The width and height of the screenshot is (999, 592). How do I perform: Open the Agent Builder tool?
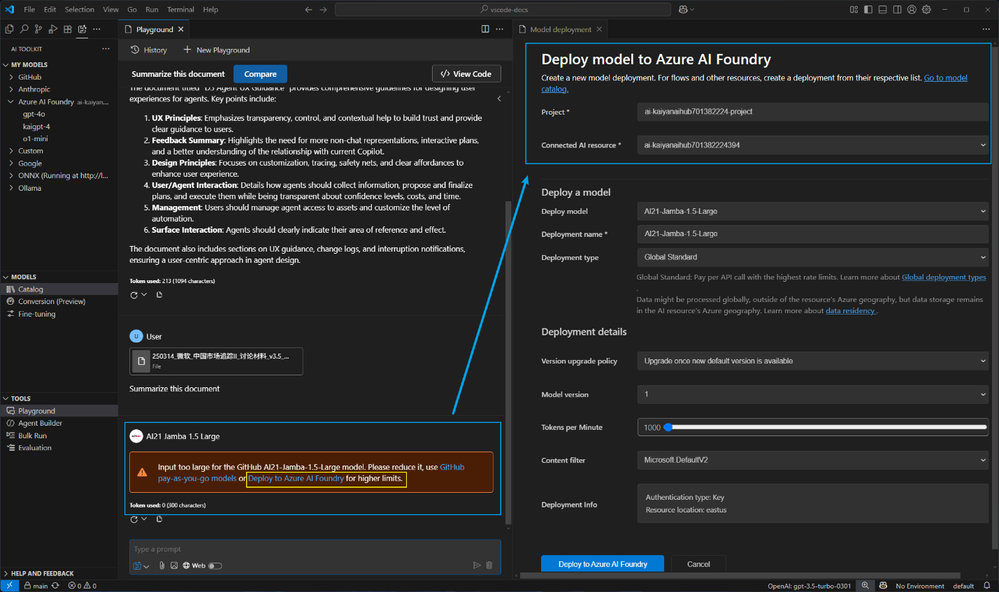(x=40, y=423)
